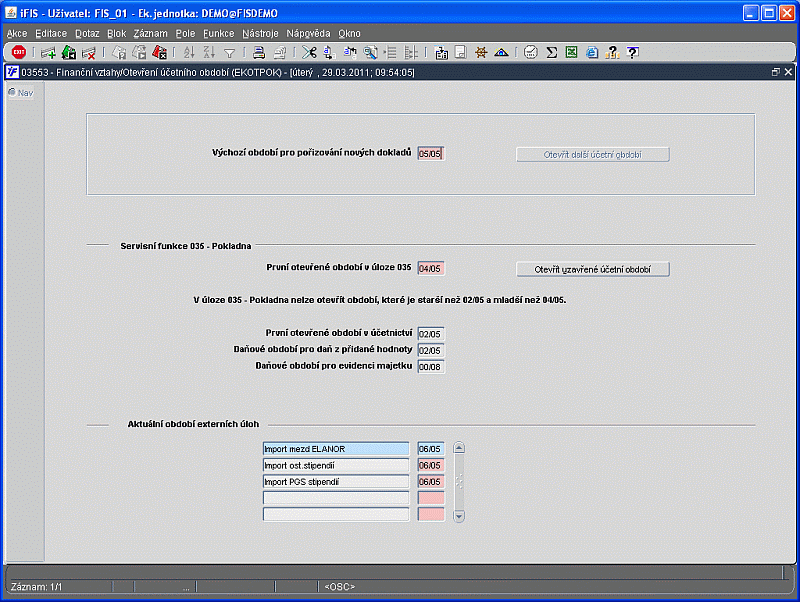The width and height of the screenshot is (800, 602).
Task: Click the question mark with person help icon
Action: tap(612, 52)
